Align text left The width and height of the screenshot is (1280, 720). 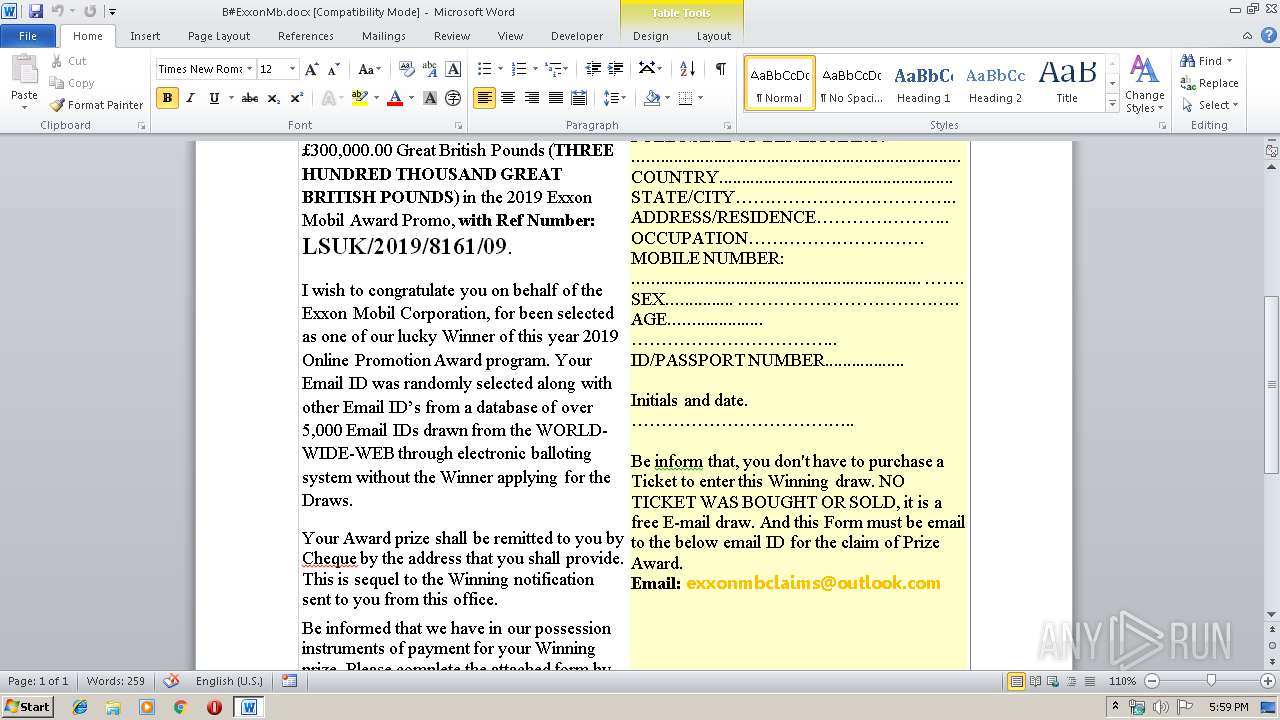[484, 98]
